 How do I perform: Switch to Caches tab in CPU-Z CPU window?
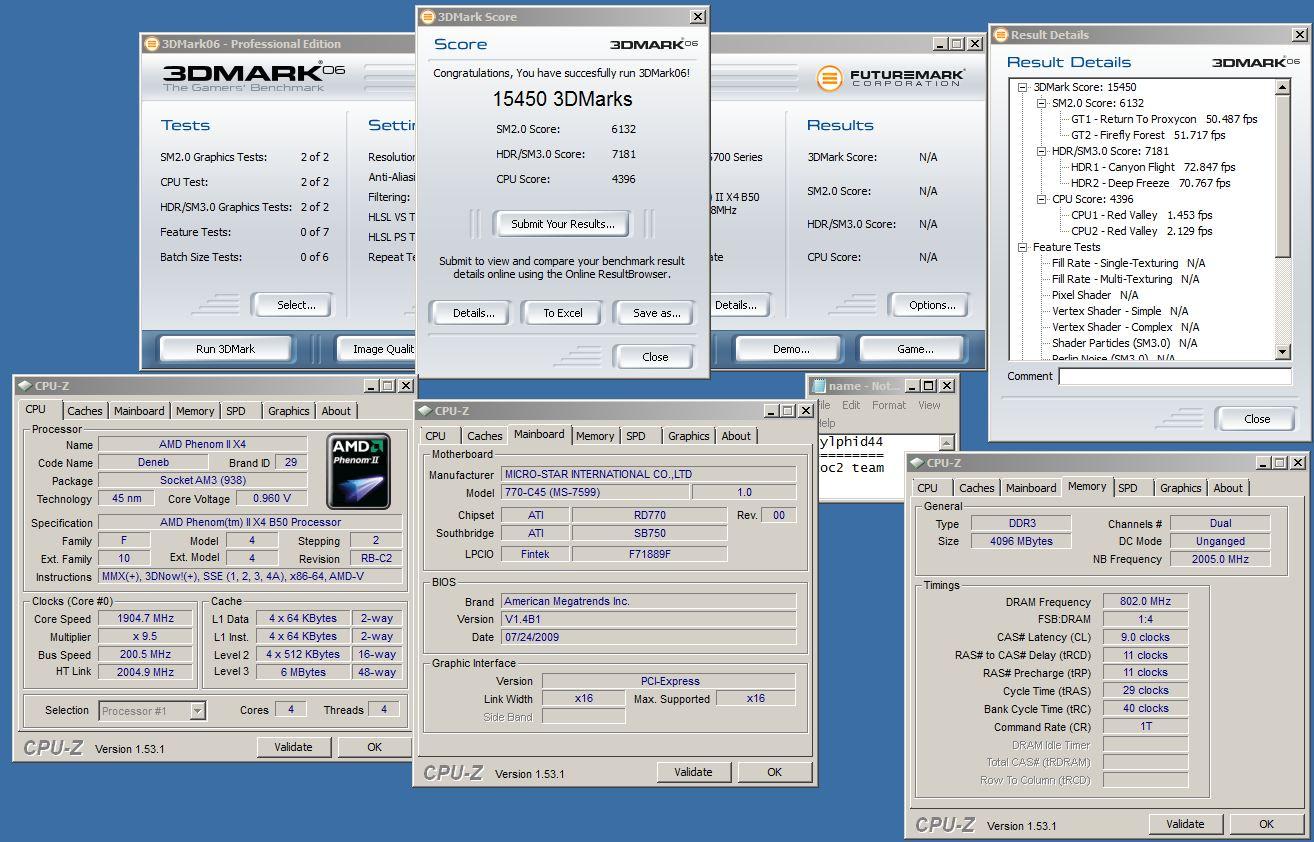(x=85, y=411)
